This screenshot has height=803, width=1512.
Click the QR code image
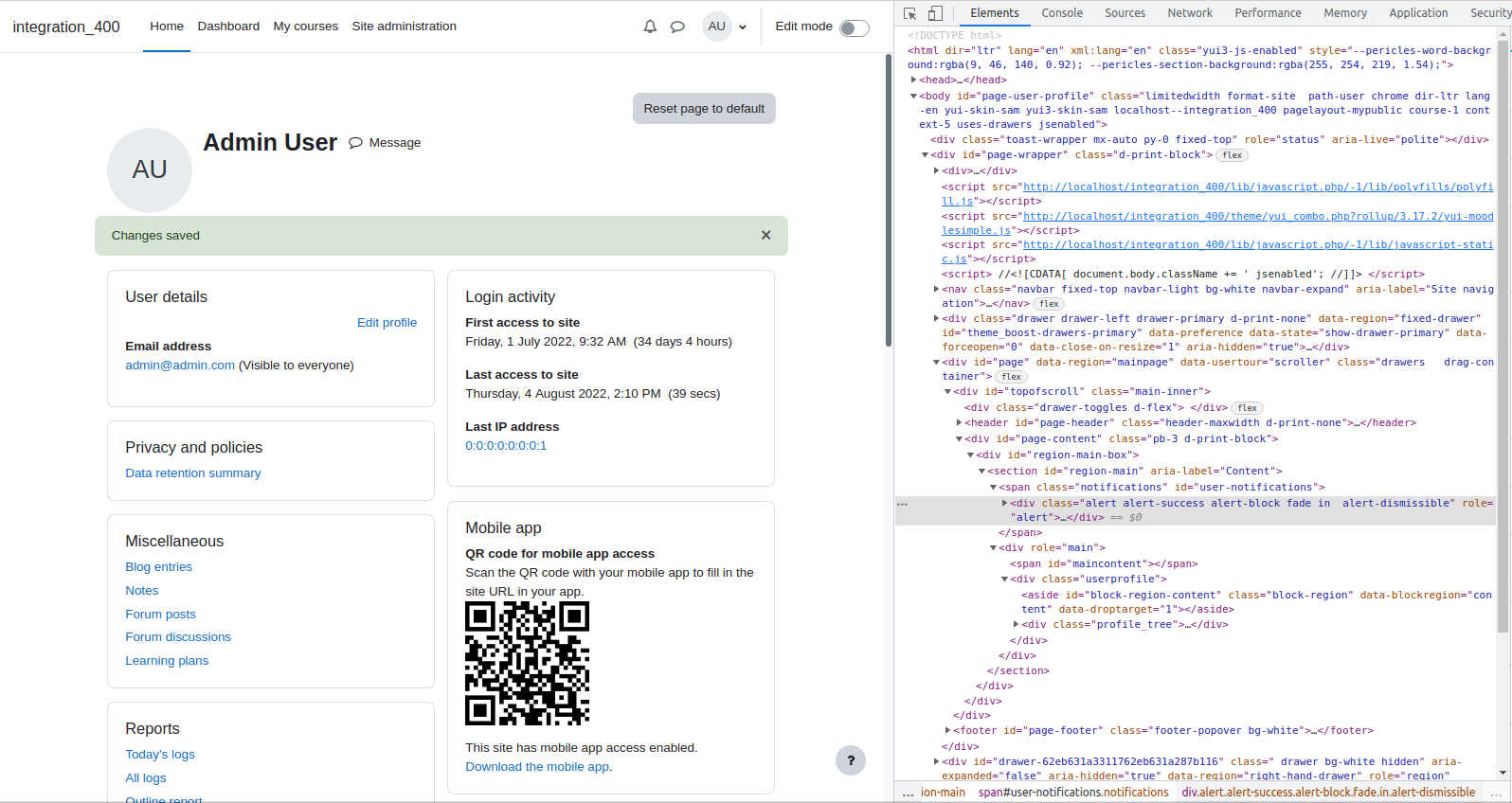tap(527, 664)
